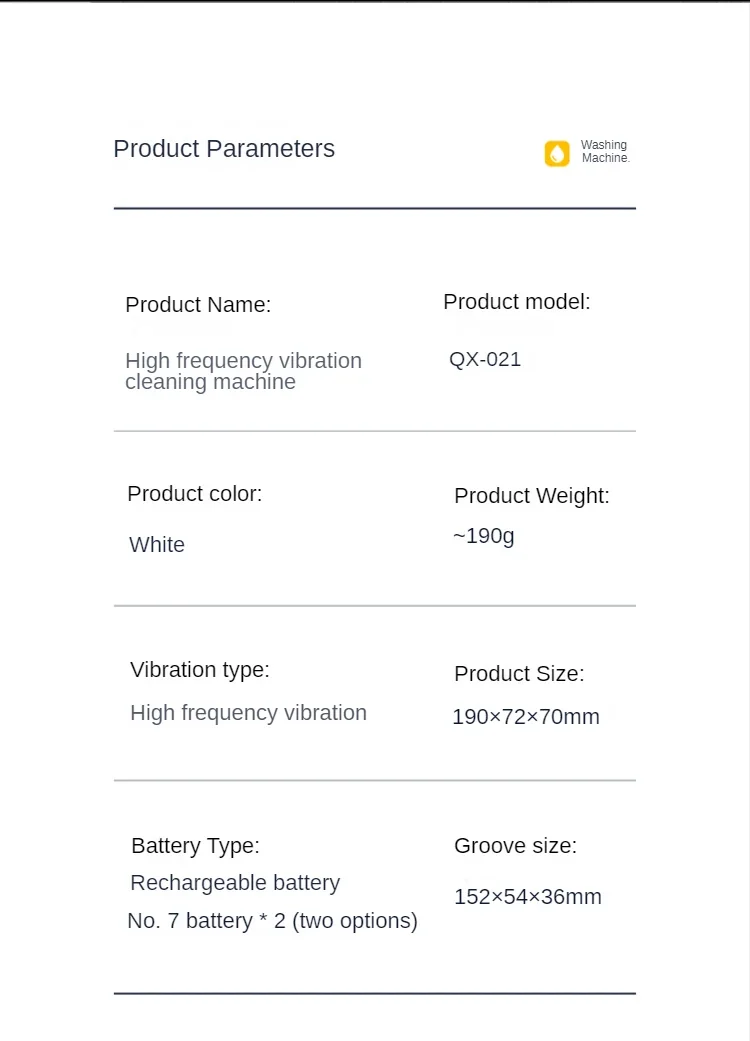Select the Groove size label

click(516, 846)
